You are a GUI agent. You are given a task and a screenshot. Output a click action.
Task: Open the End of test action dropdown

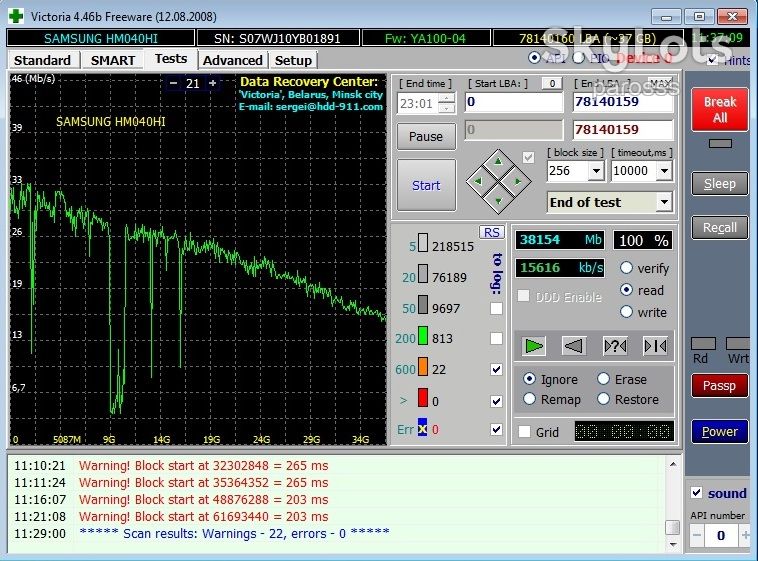pyautogui.click(x=665, y=202)
